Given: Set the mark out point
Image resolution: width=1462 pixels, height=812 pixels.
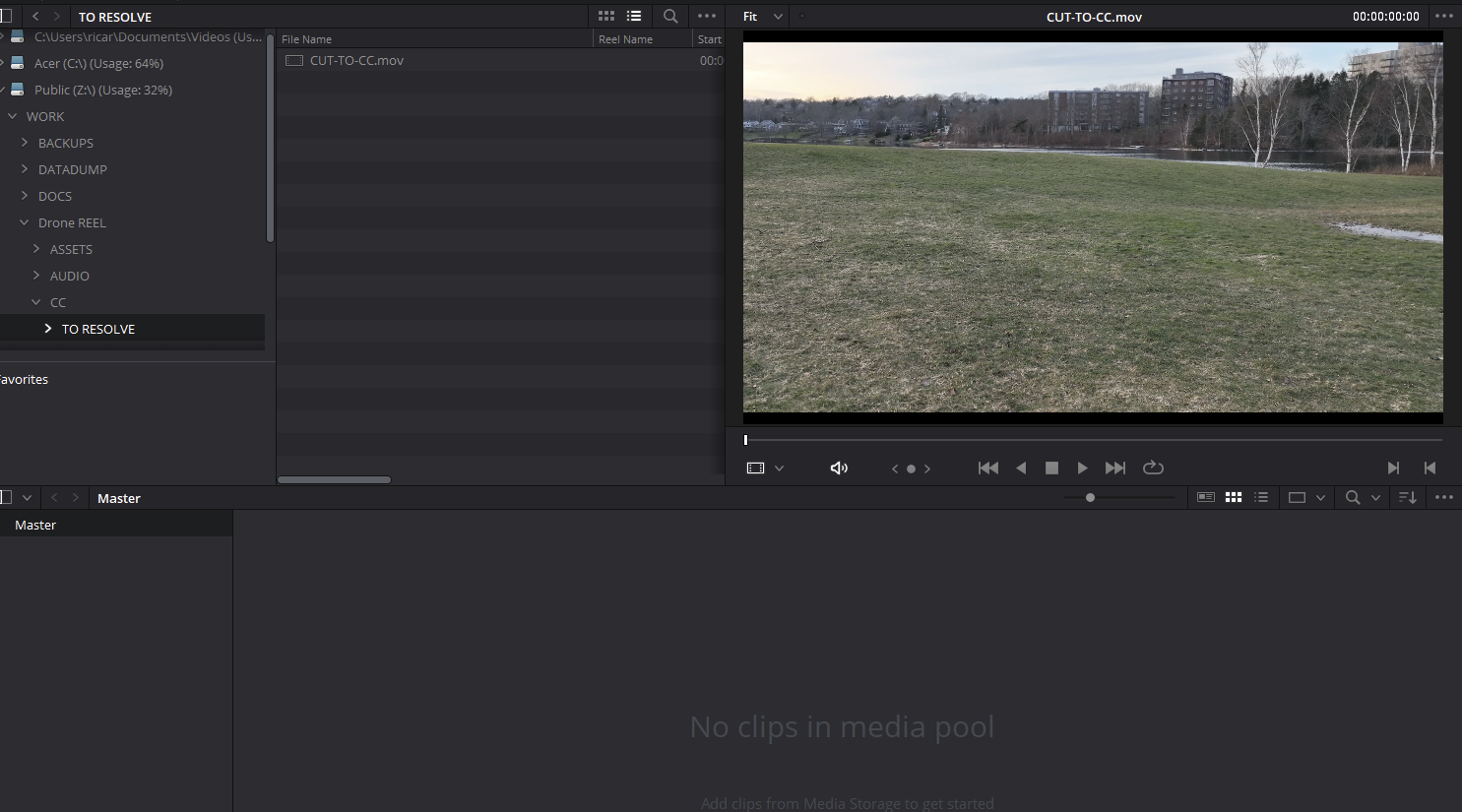Looking at the screenshot, I should coord(1430,468).
